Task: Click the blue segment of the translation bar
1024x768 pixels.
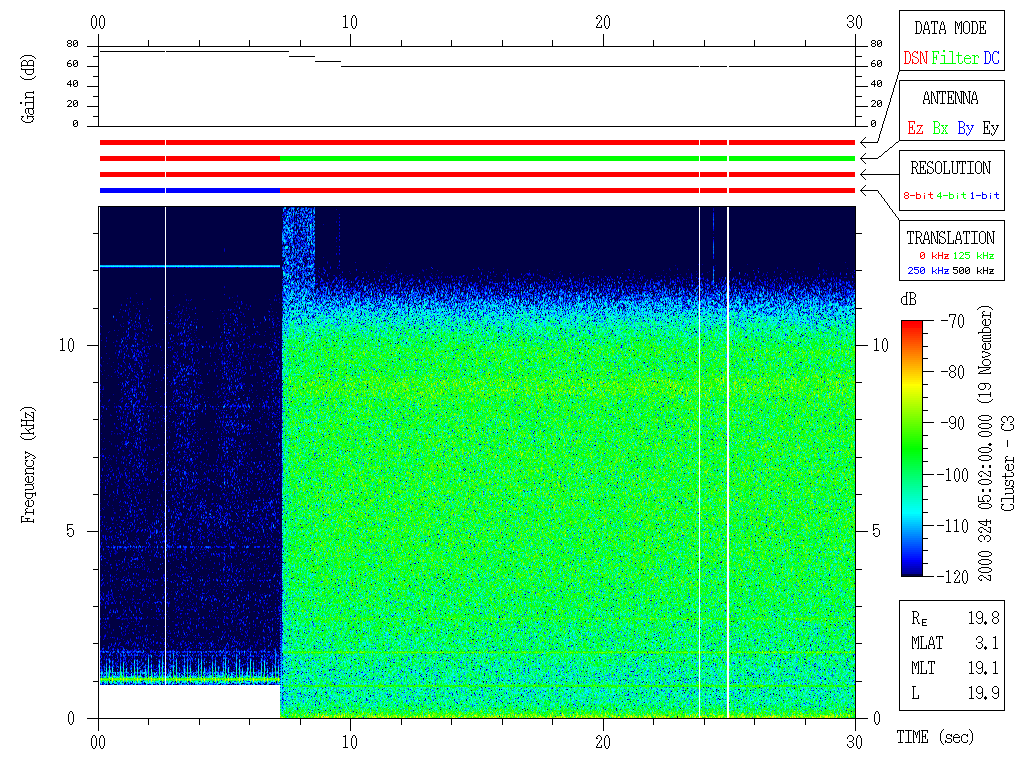Action: point(188,190)
